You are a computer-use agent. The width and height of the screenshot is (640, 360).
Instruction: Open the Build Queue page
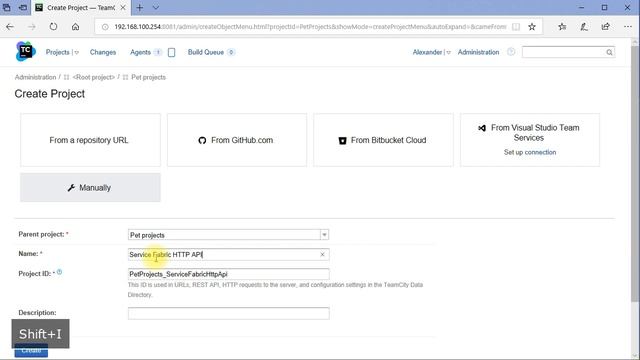click(x=206, y=52)
